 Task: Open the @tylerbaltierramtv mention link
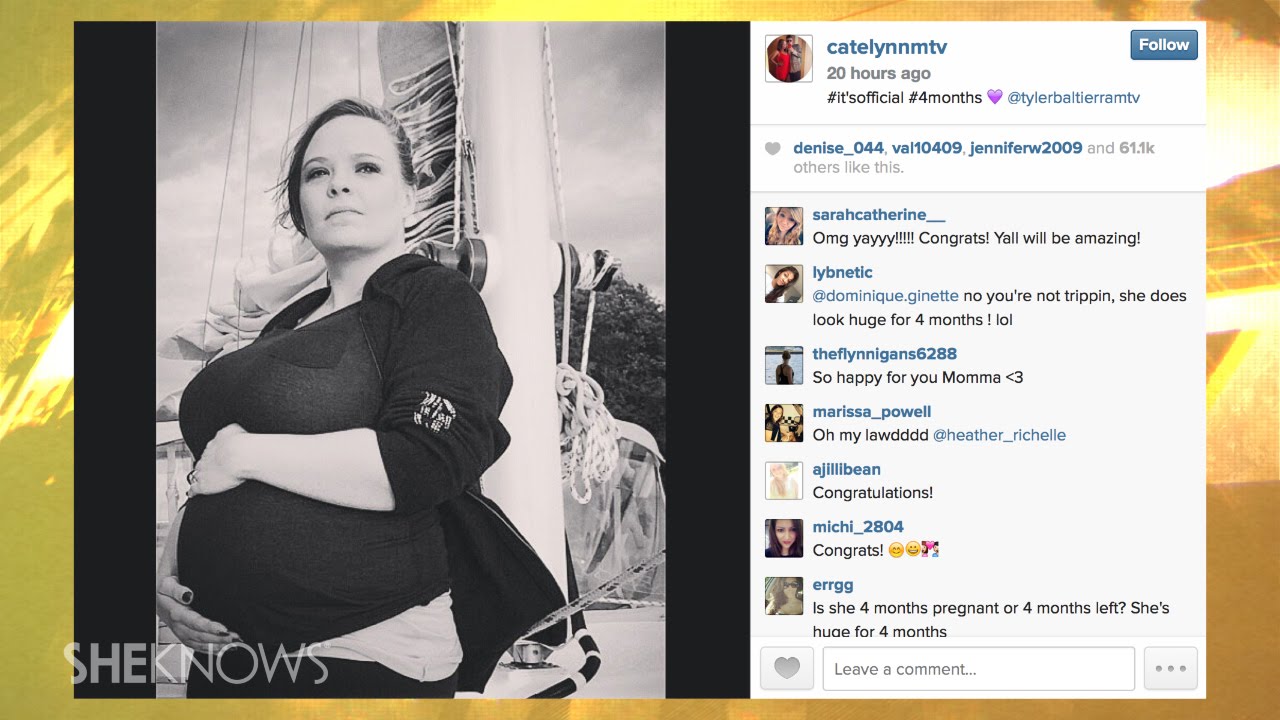pyautogui.click(x=1073, y=98)
